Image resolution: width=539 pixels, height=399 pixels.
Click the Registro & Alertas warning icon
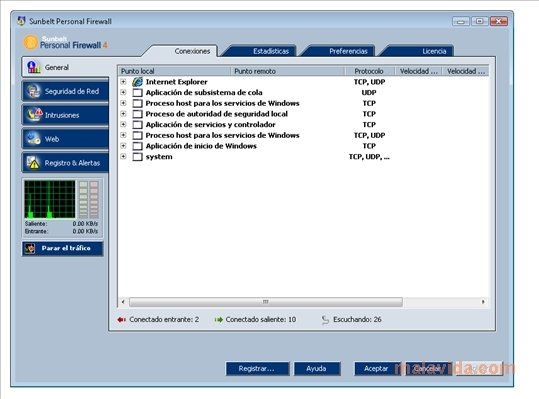(x=33, y=163)
